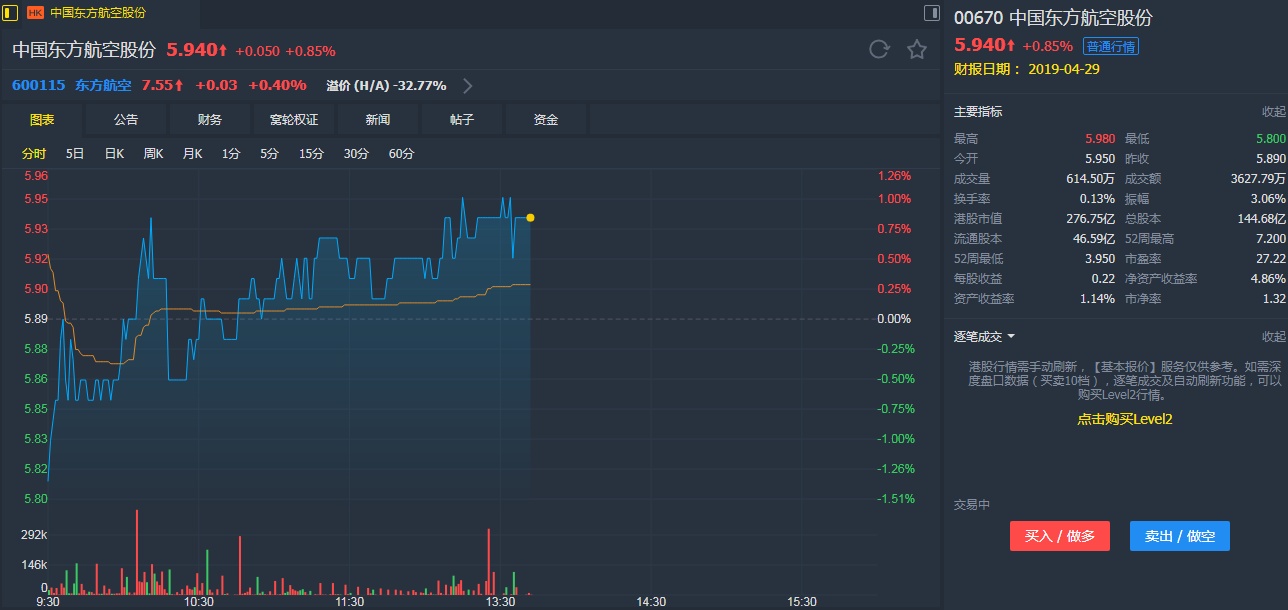Image resolution: width=1288 pixels, height=610 pixels.
Task: Toggle the left sidebar panel icon
Action: [10, 13]
